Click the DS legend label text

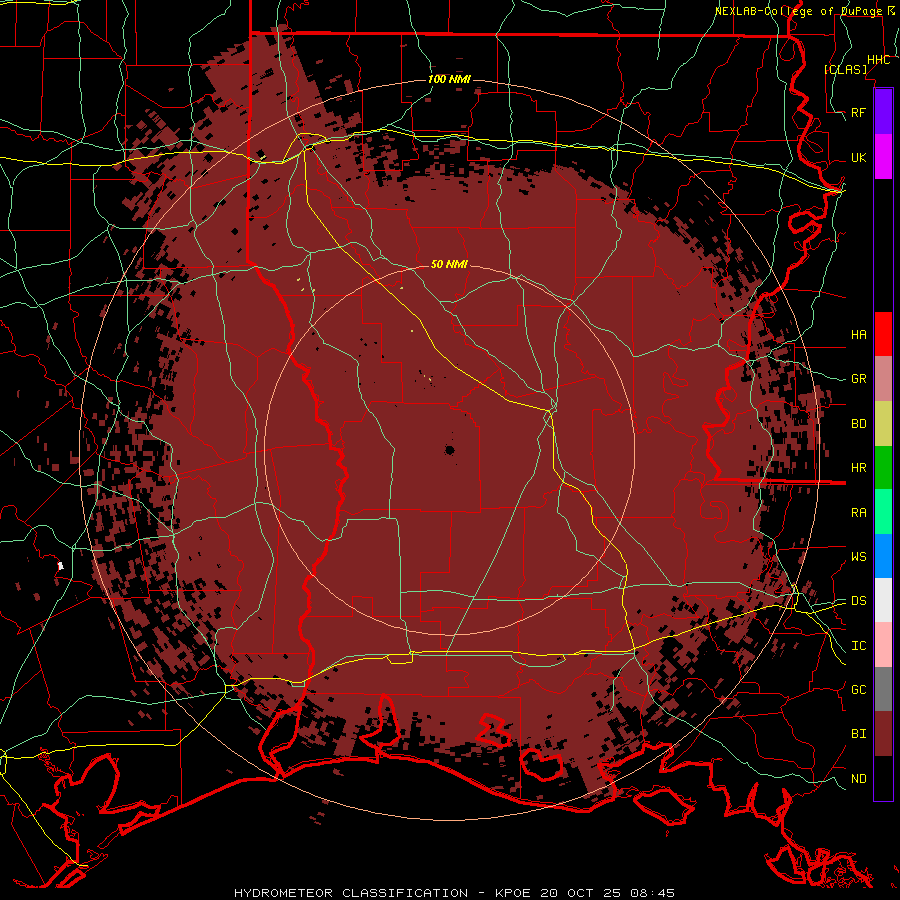tap(859, 601)
